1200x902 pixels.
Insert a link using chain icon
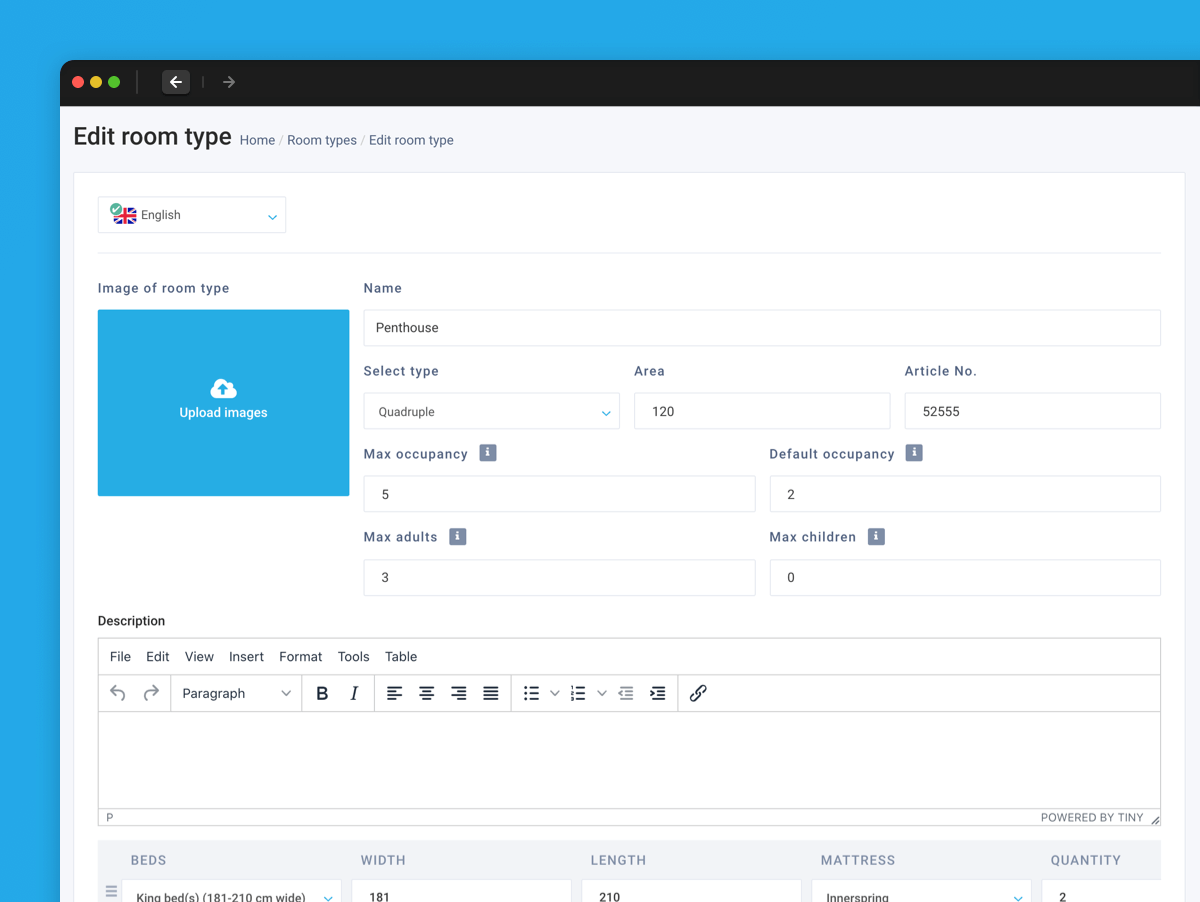click(x=698, y=693)
